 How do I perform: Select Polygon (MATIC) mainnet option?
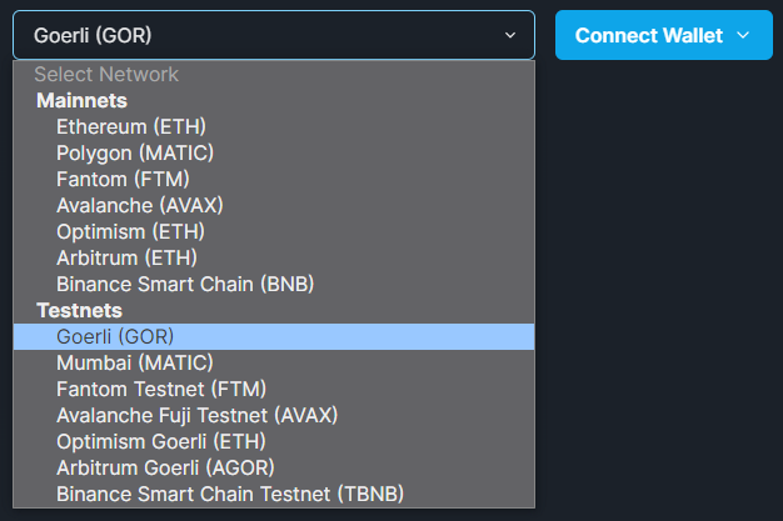point(135,153)
